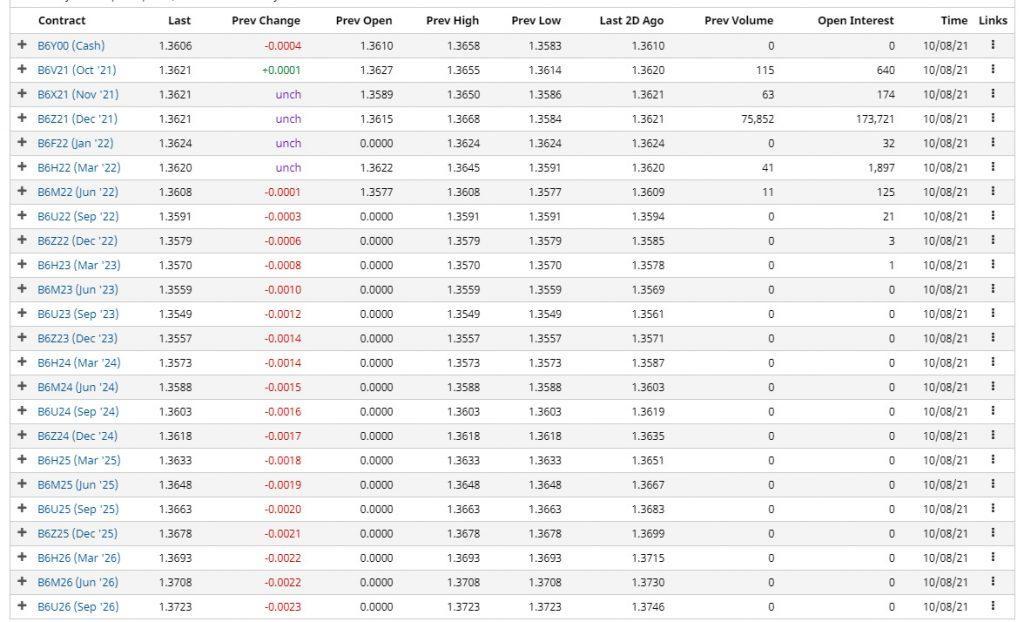The height and width of the screenshot is (622, 1024).
Task: Open three-dot menu for B6Z24 Dec '24
Action: [993, 435]
